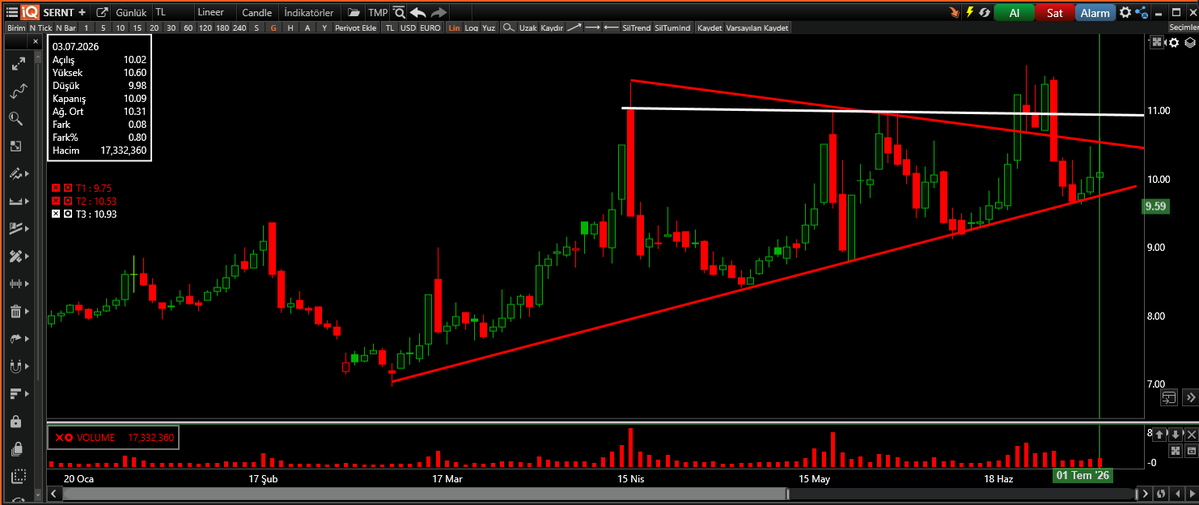The image size is (1199, 505).
Task: Remove T2 trend line with X
Action: [56, 200]
